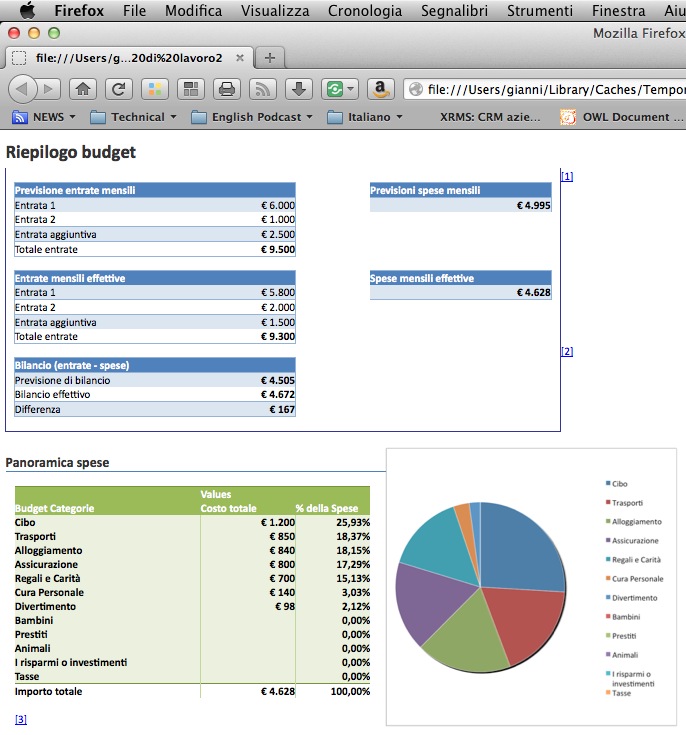Open the RSS feed subscribe icon
The image size is (686, 735).
click(x=263, y=89)
